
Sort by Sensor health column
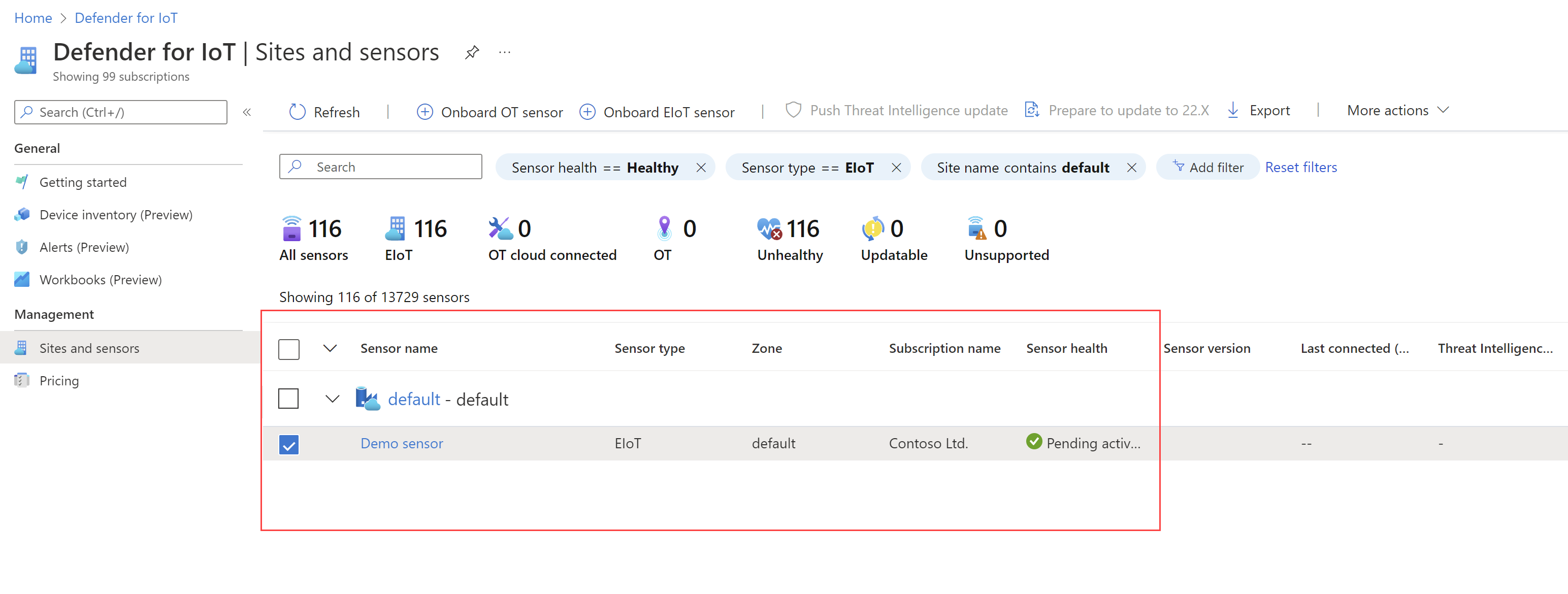click(1066, 349)
